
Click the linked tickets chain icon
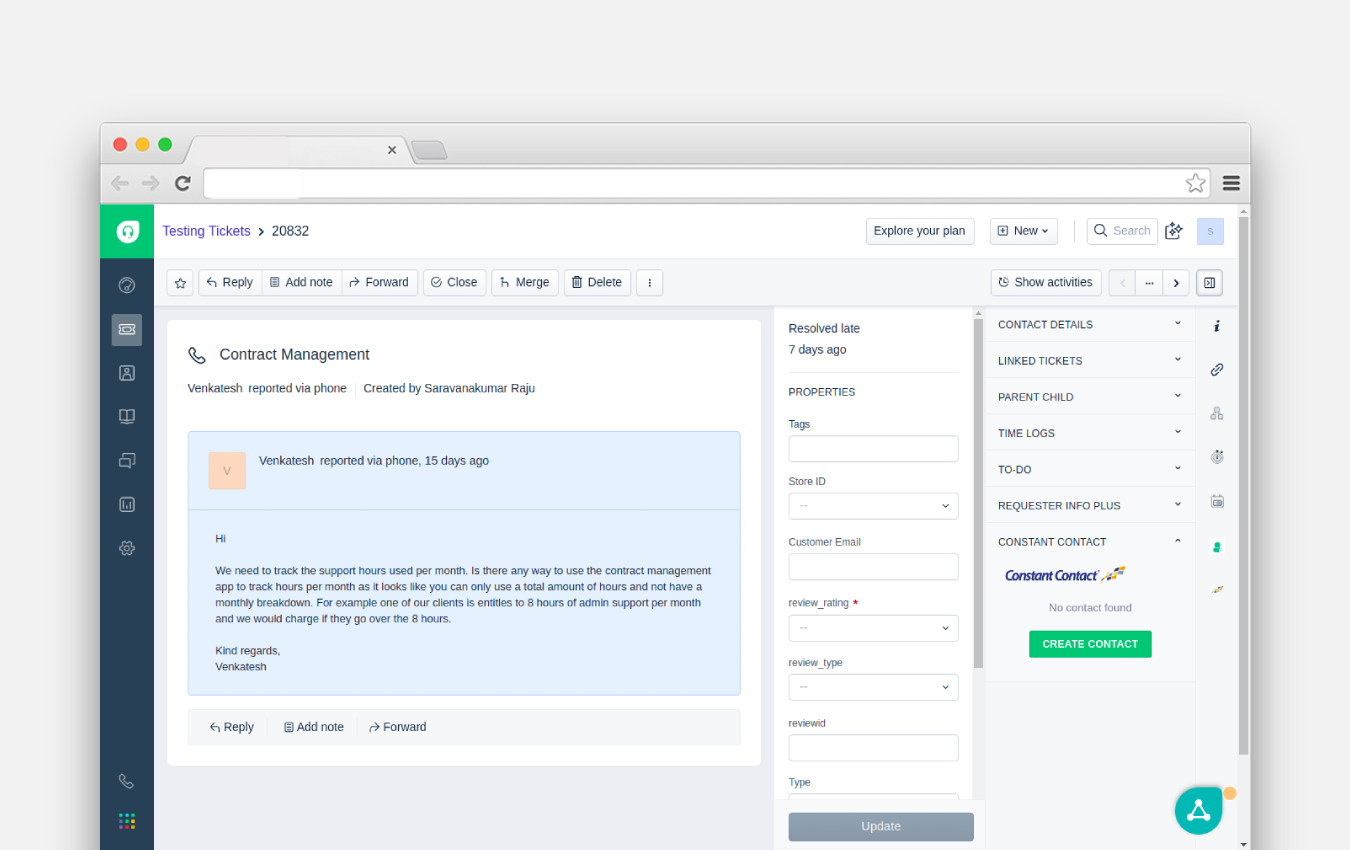(x=1217, y=369)
